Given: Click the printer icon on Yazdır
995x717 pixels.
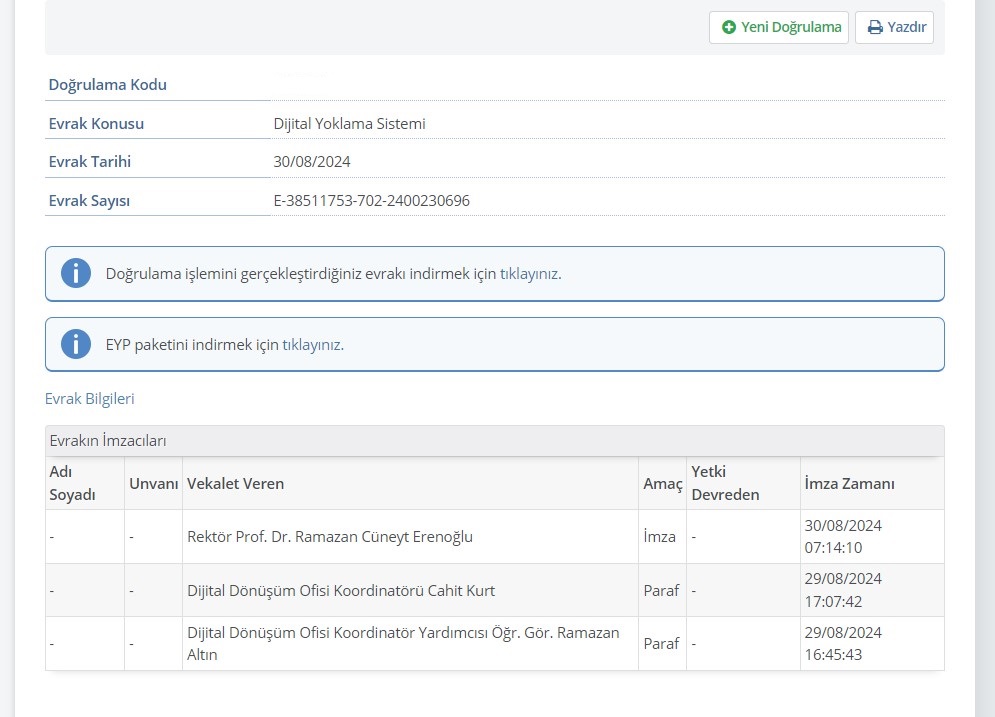Looking at the screenshot, I should tap(875, 28).
